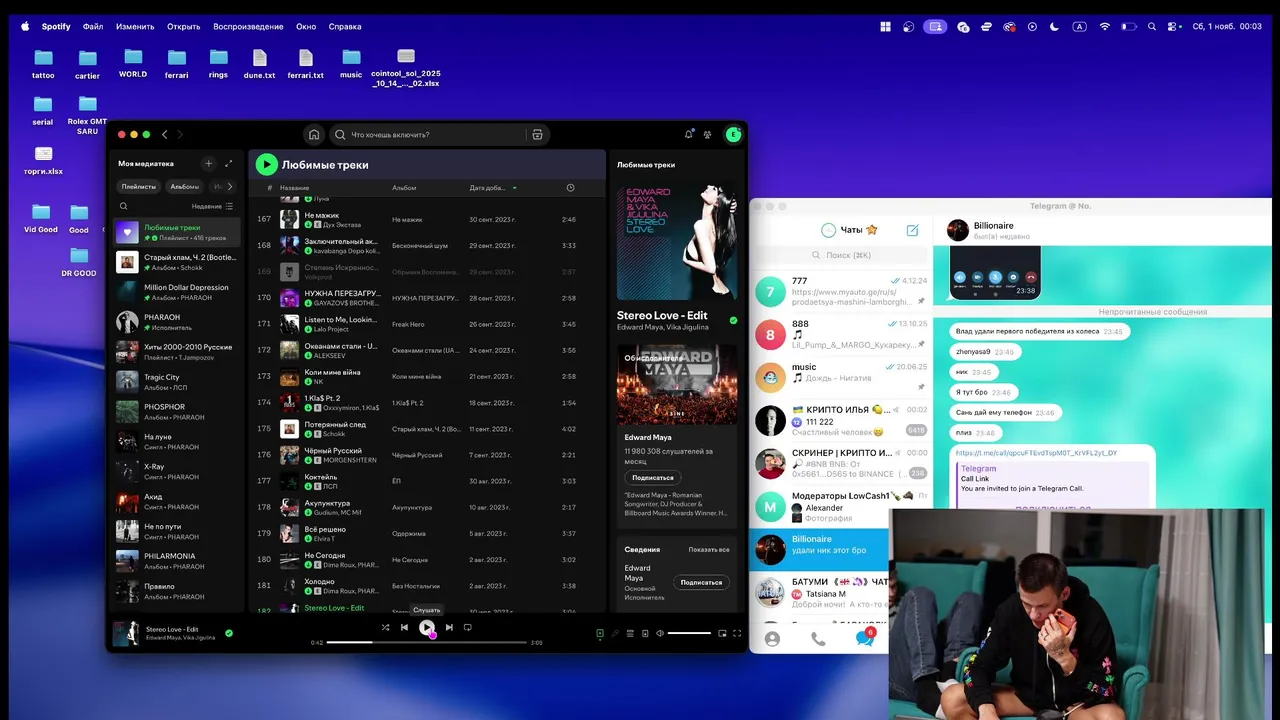The width and height of the screenshot is (1280, 720).
Task: Open the Воспроизведение menu
Action: [x=248, y=27]
